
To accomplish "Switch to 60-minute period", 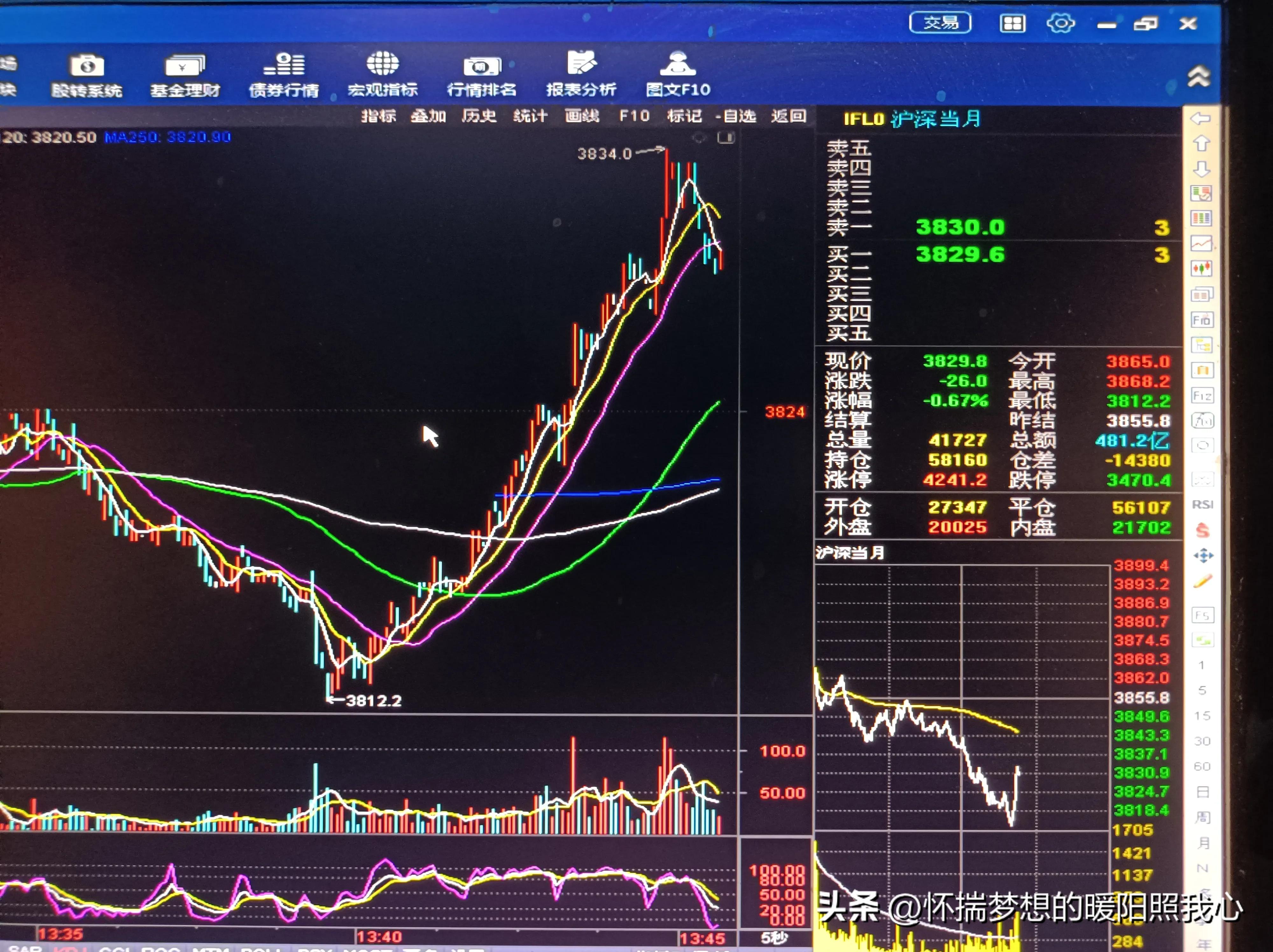I will tap(1202, 766).
